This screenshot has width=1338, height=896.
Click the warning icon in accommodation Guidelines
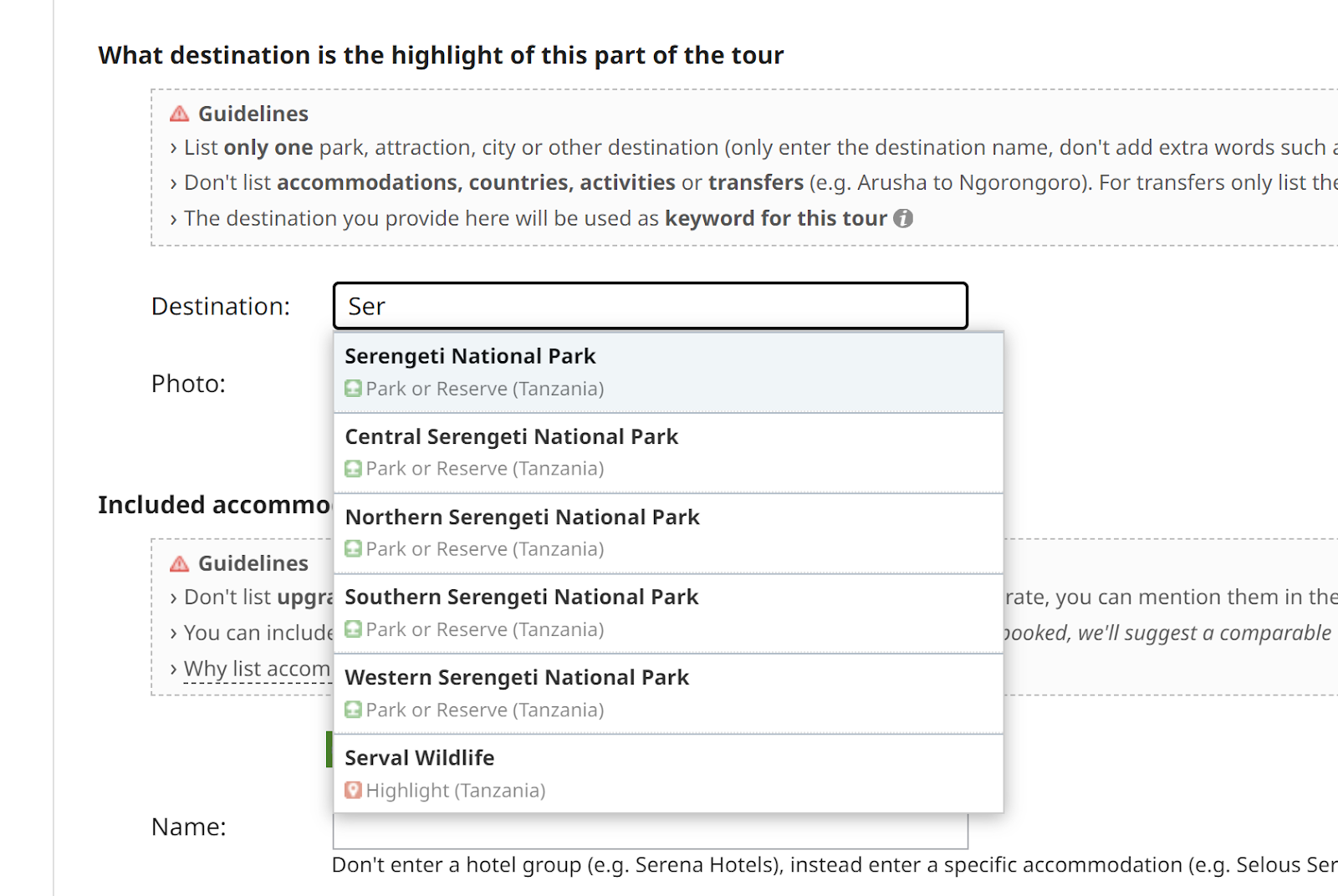179,563
